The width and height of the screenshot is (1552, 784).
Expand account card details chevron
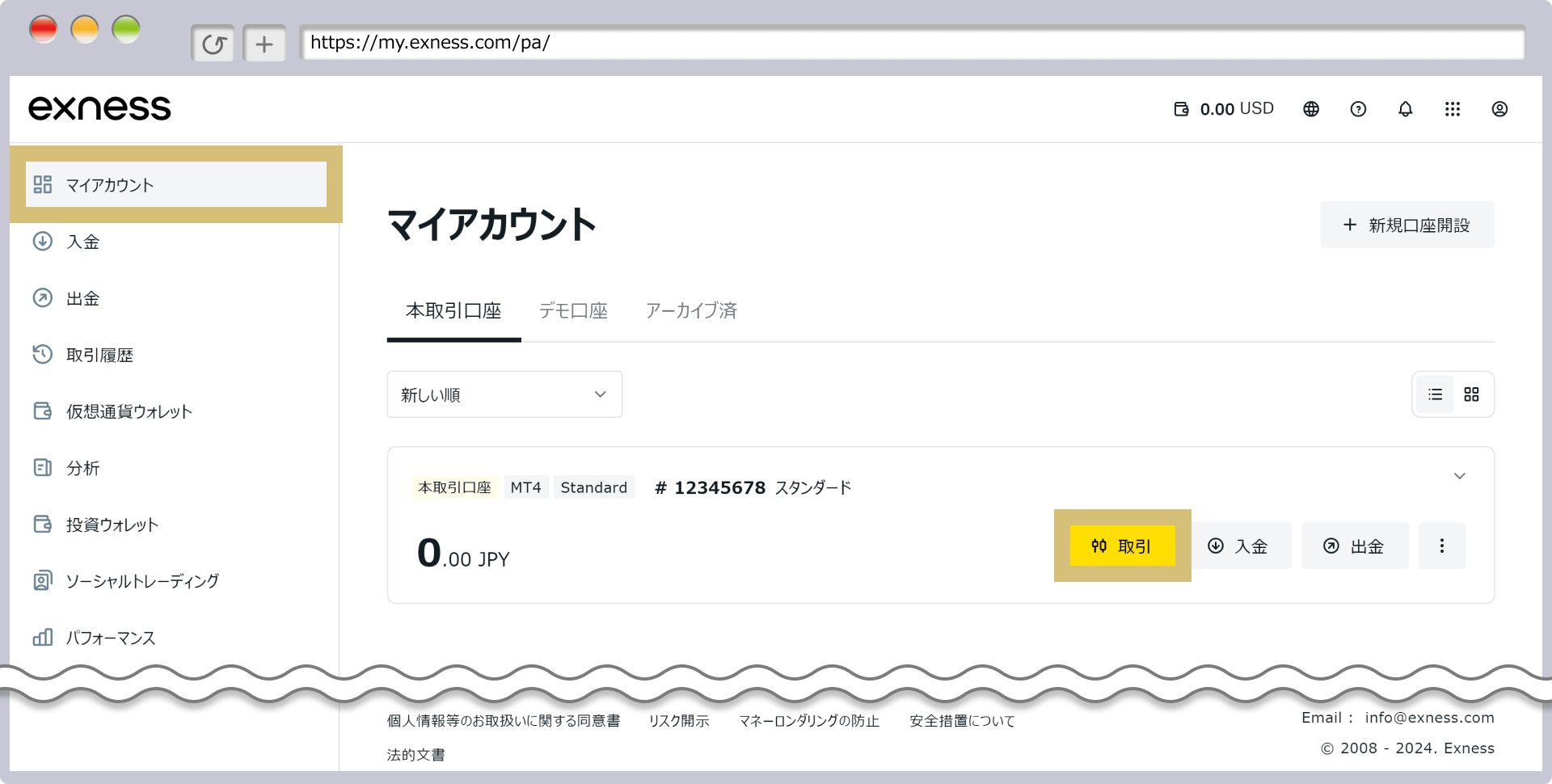[1460, 476]
